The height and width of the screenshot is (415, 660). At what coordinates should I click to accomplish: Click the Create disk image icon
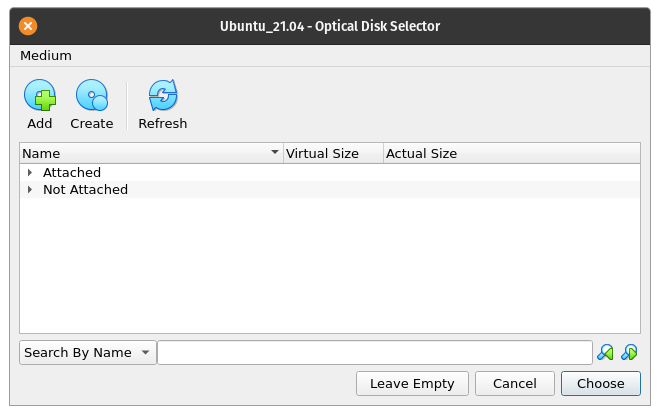coord(91,97)
